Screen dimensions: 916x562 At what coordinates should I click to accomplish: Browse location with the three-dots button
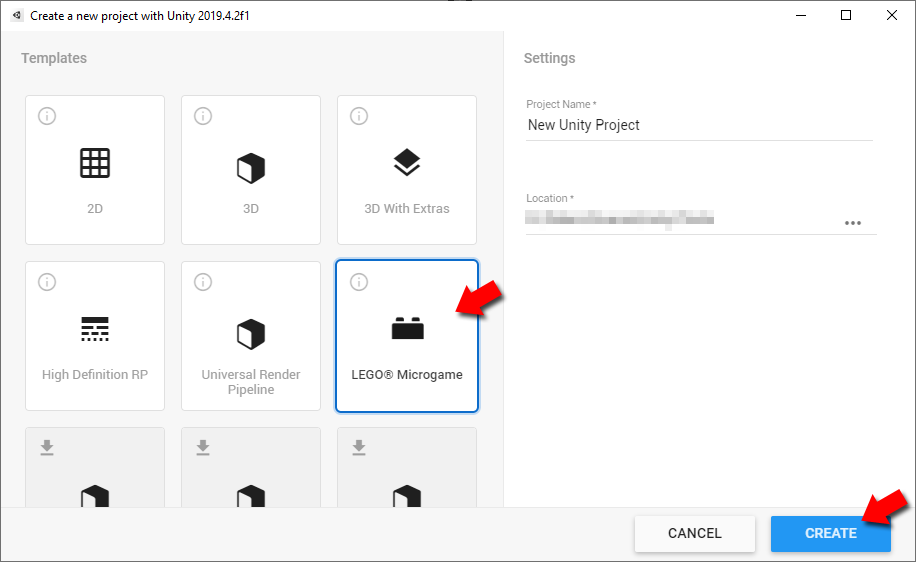coord(852,223)
